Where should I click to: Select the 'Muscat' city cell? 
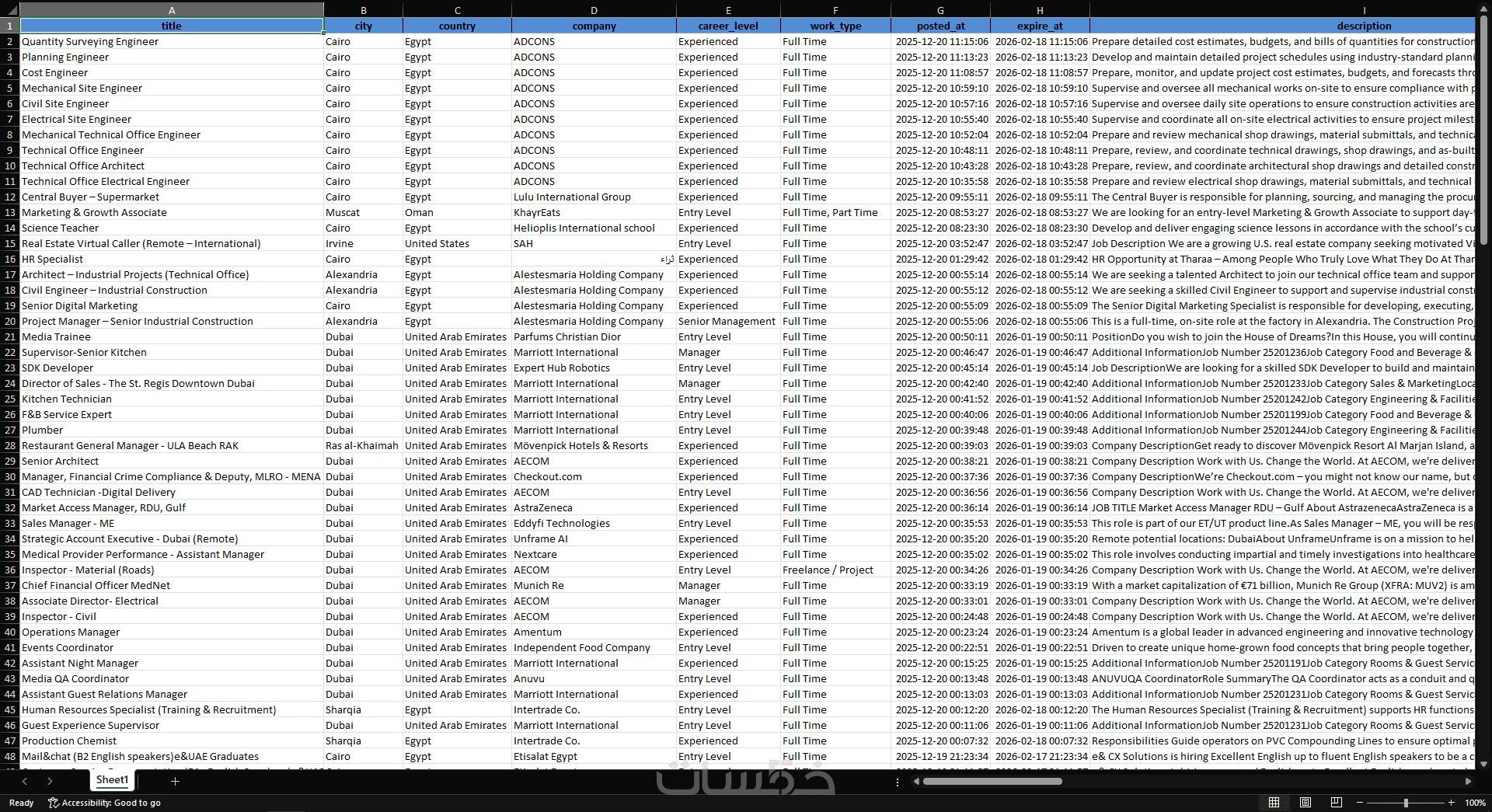coord(364,212)
